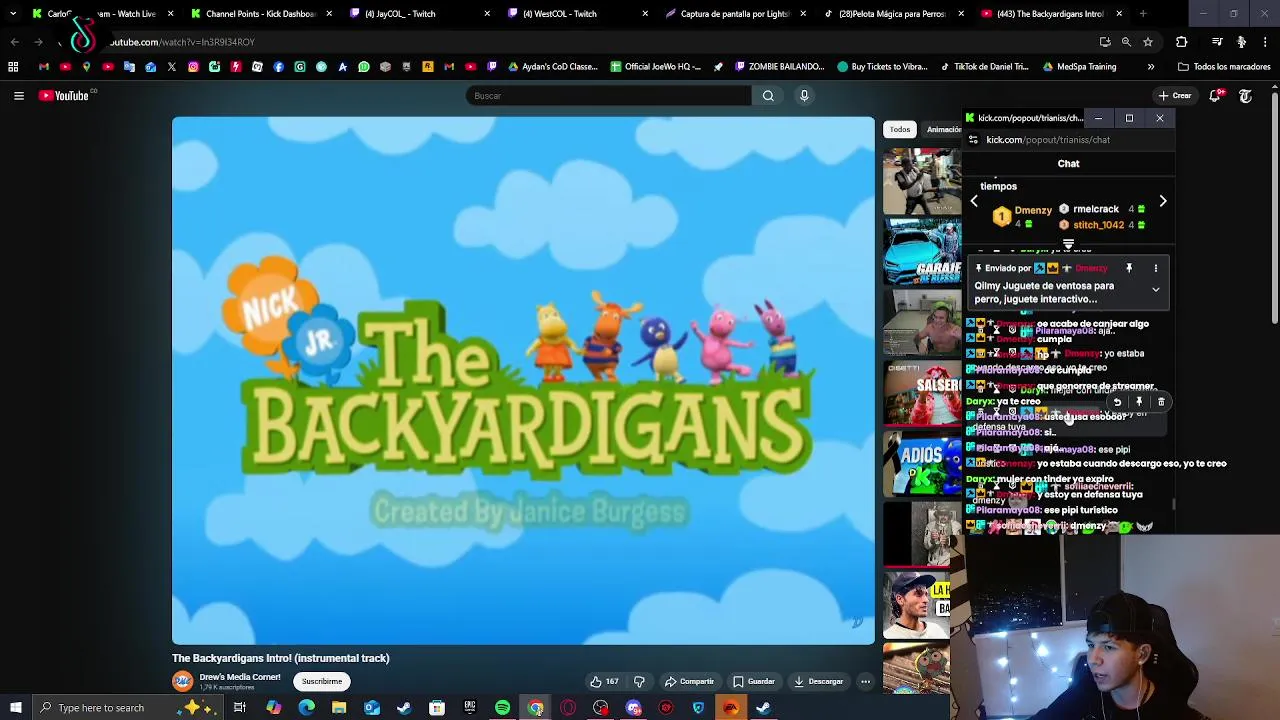Pin the hovered chat message

[x=1139, y=402]
